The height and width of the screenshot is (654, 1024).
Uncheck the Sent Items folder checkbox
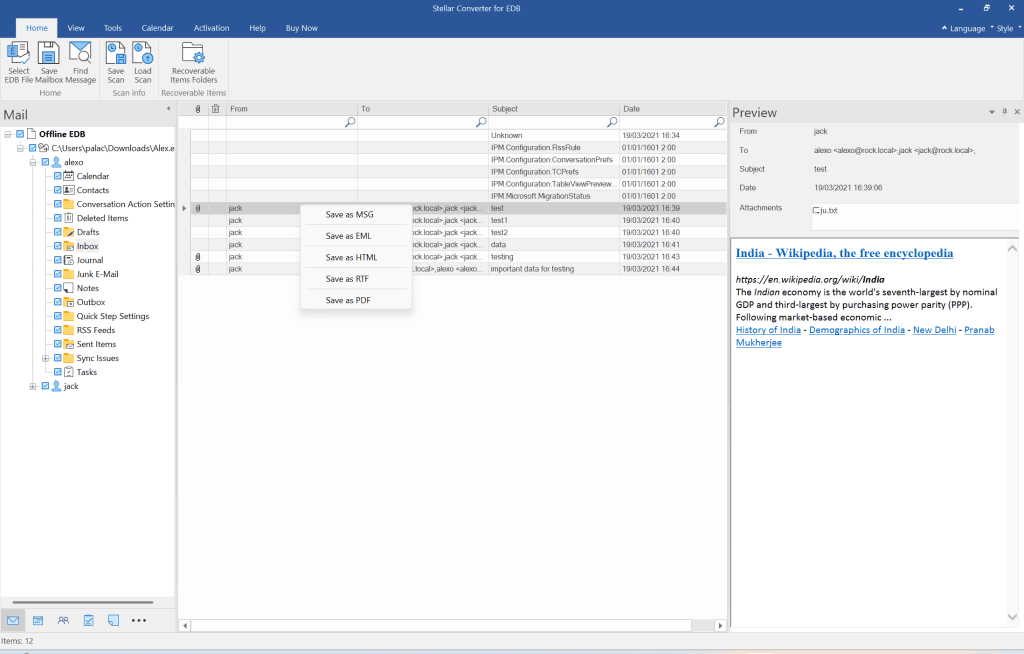click(57, 344)
